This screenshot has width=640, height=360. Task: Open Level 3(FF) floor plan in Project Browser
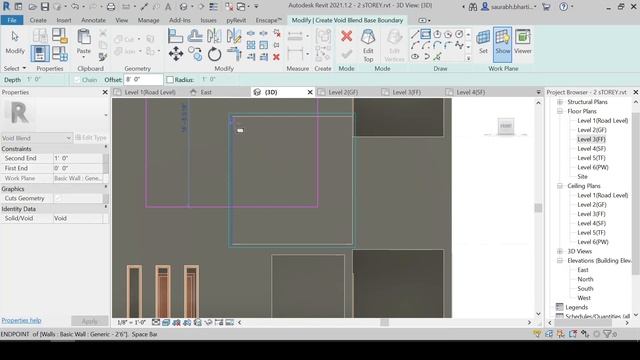[x=591, y=139]
